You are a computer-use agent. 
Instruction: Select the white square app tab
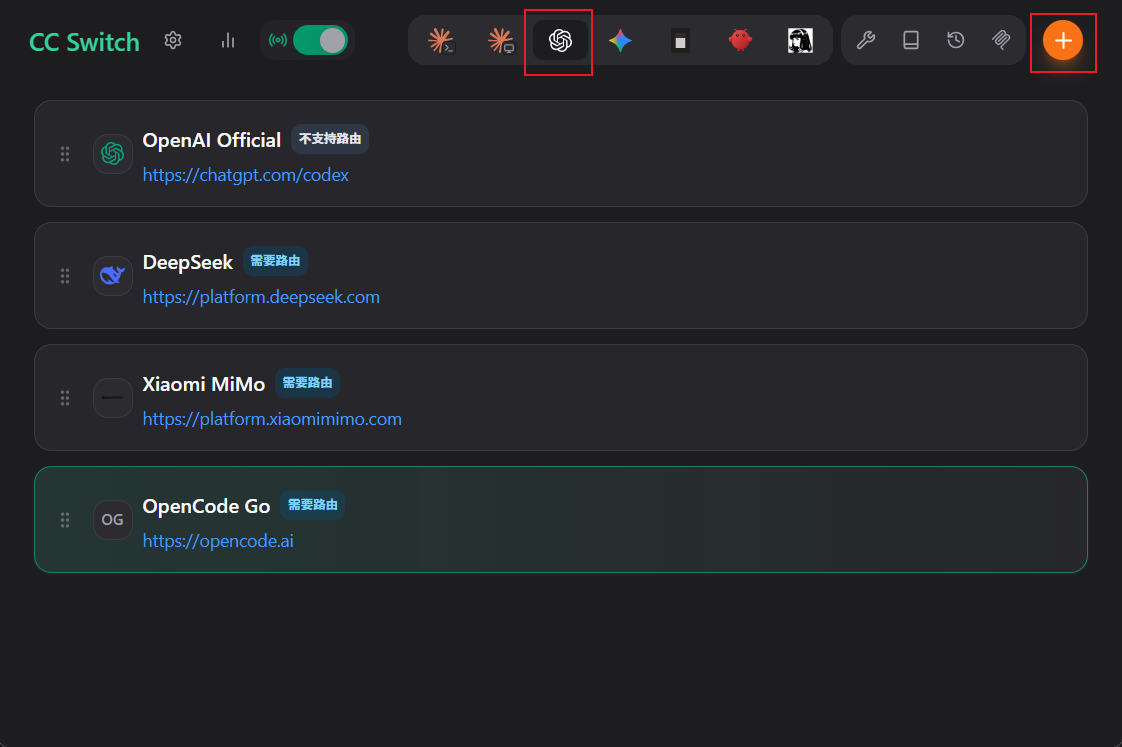pyautogui.click(x=680, y=41)
